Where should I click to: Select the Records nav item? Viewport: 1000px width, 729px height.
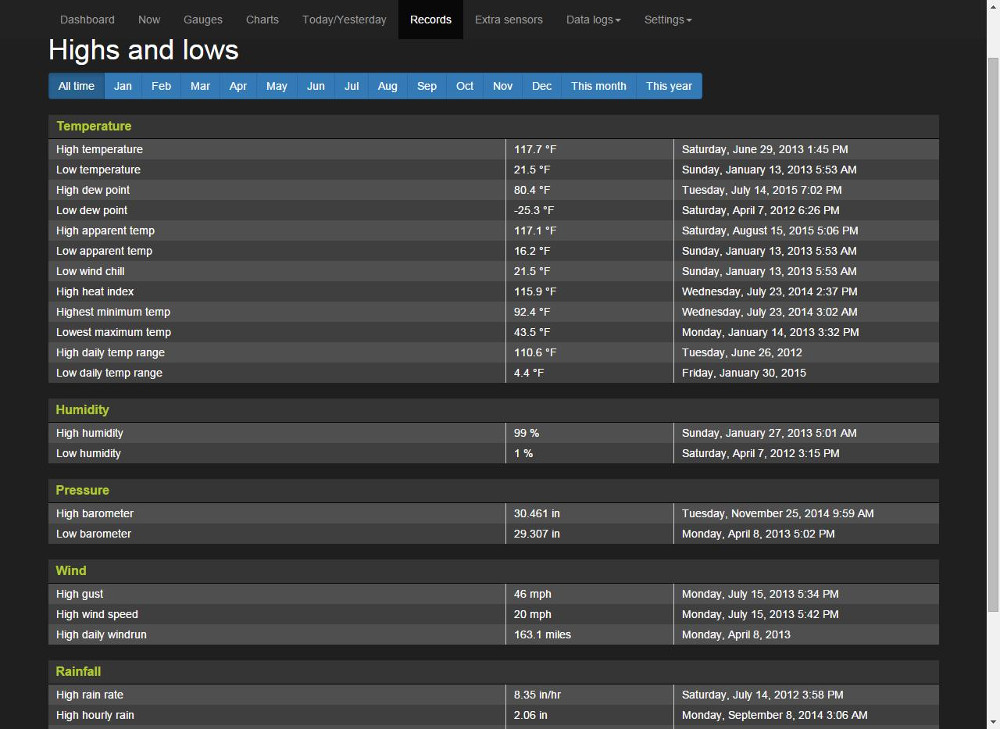tap(430, 20)
